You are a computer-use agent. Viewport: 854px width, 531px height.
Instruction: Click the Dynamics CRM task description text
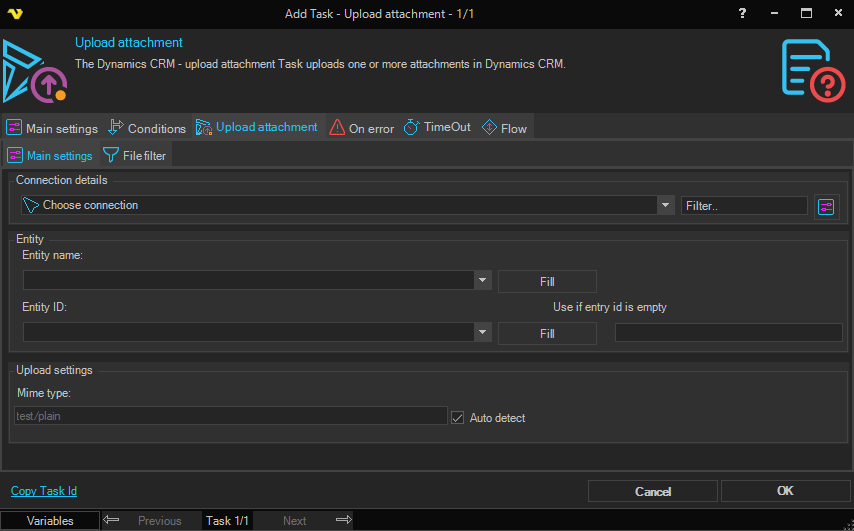tap(320, 64)
